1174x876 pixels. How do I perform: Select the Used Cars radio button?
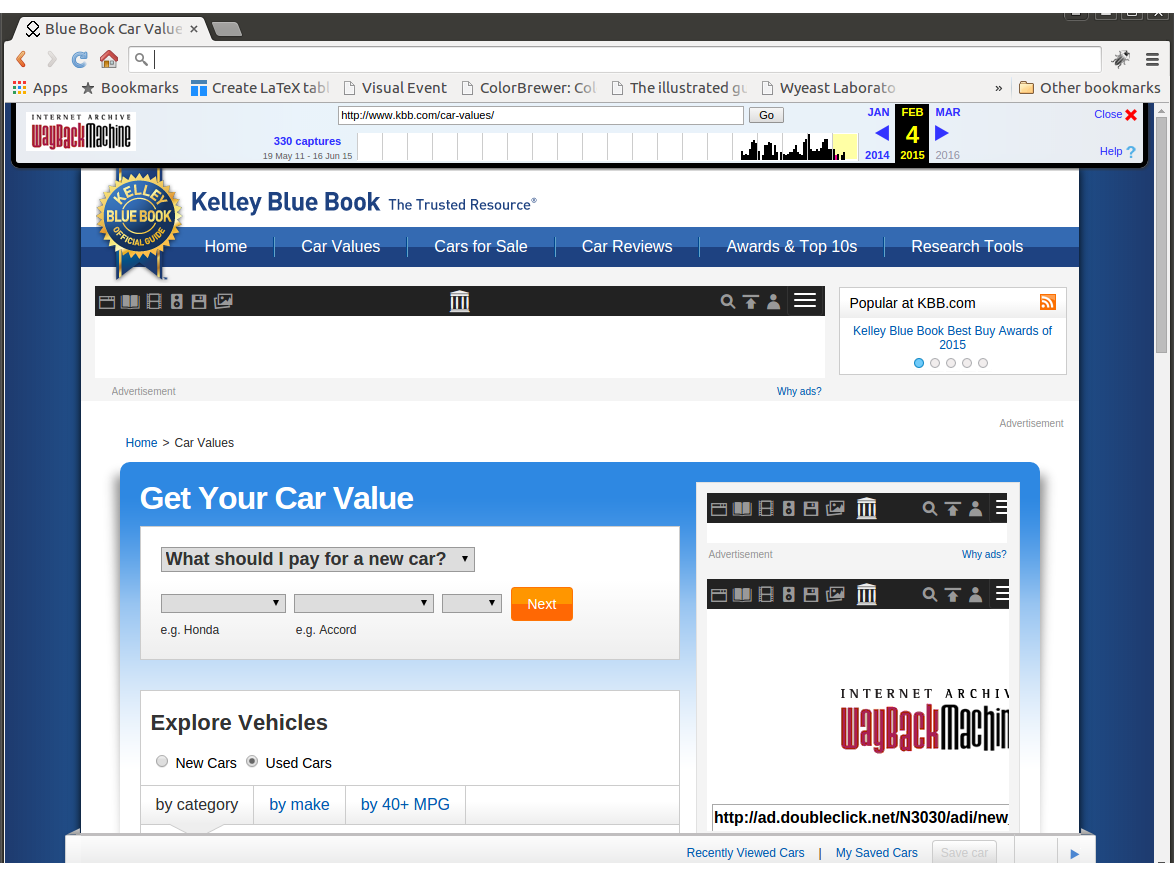coord(252,761)
